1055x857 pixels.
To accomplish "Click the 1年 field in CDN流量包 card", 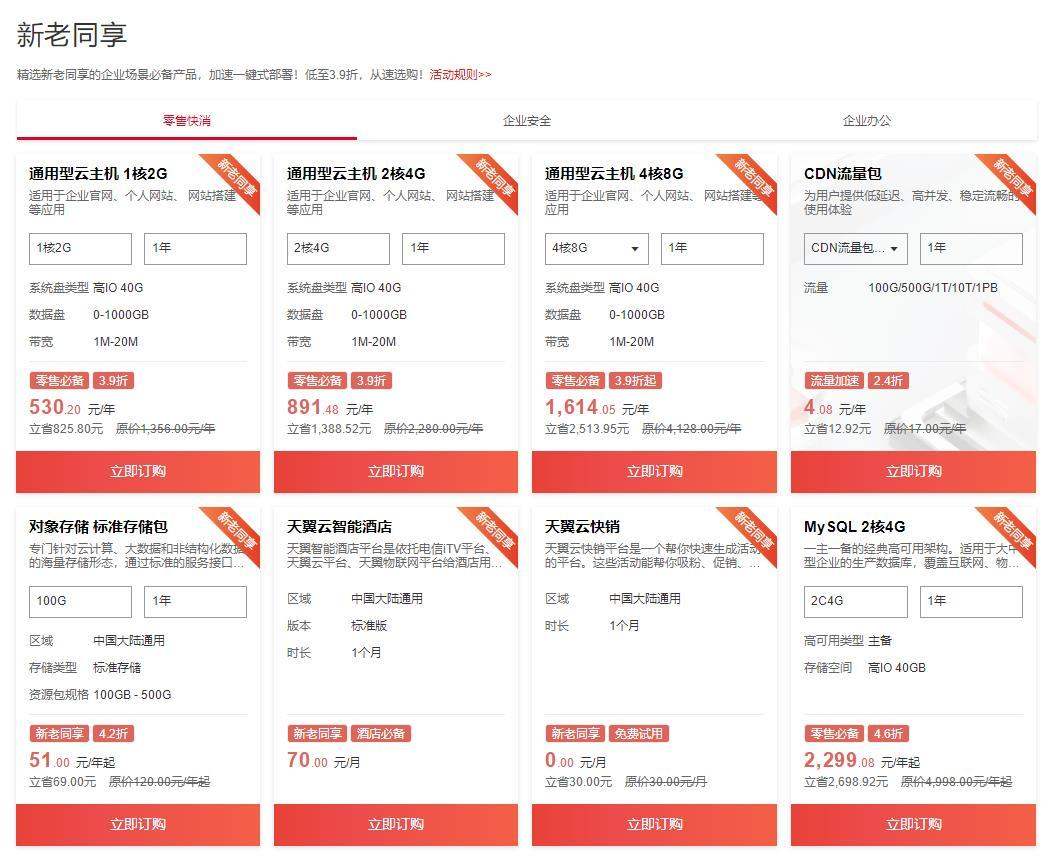I will (971, 248).
